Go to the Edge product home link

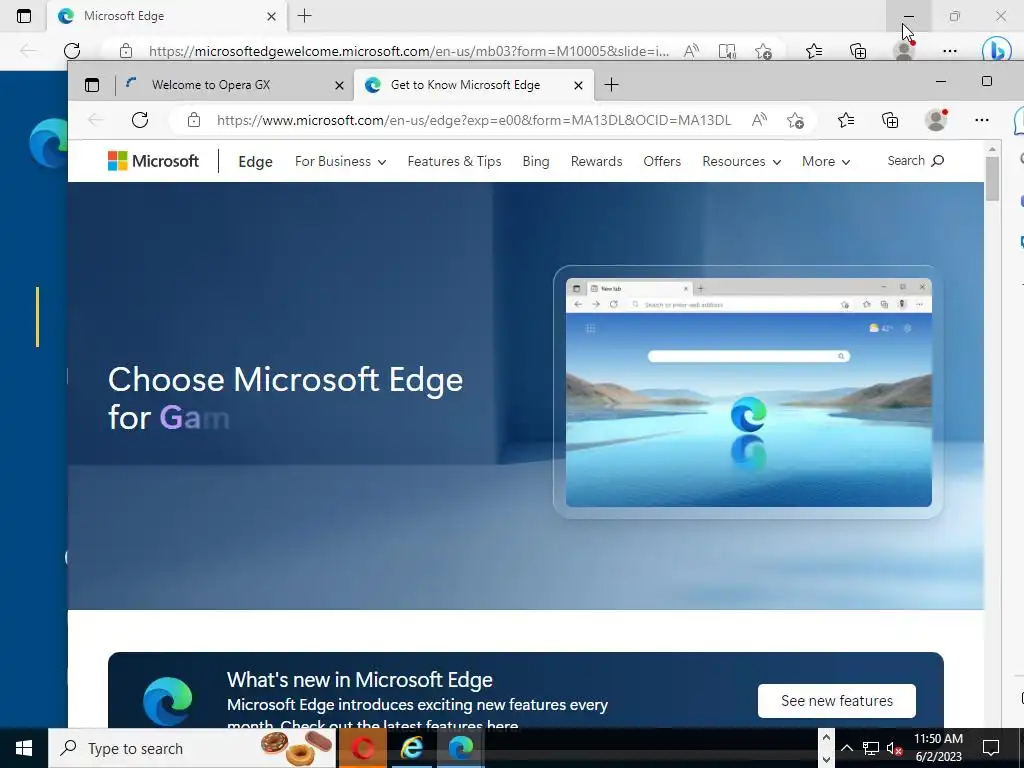pos(255,162)
